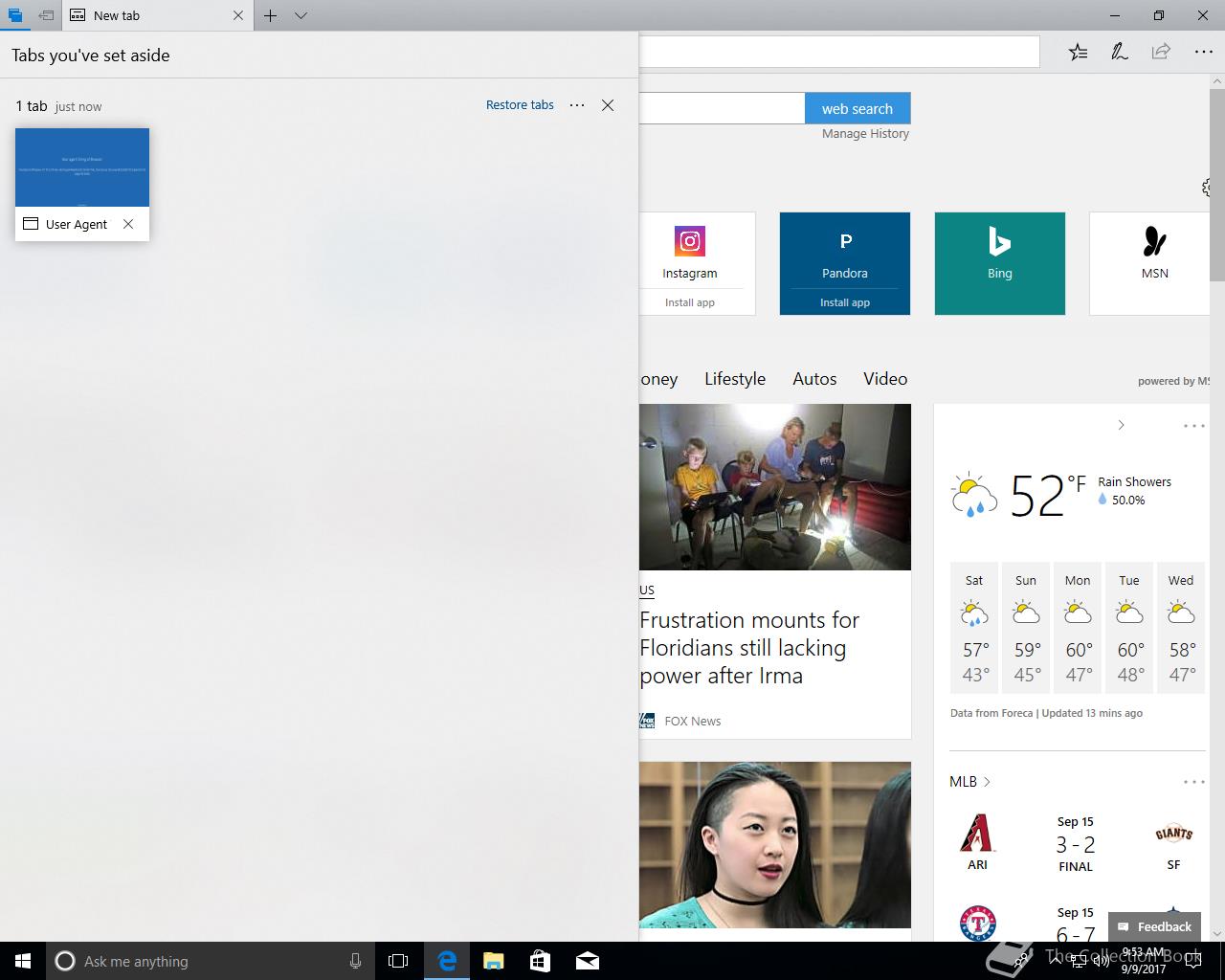This screenshot has height=980, width=1225.
Task: Click the Add notes pen icon
Action: (x=1119, y=52)
